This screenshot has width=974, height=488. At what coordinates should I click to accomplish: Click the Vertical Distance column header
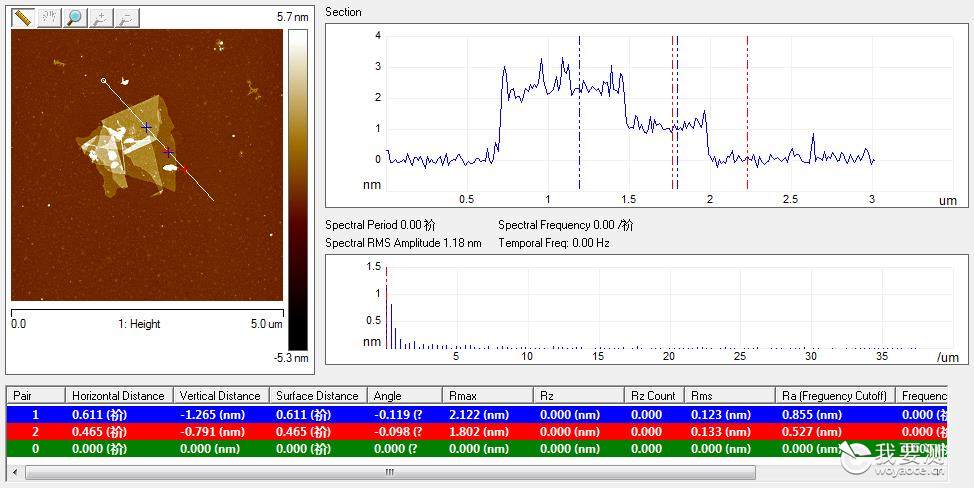click(220, 395)
